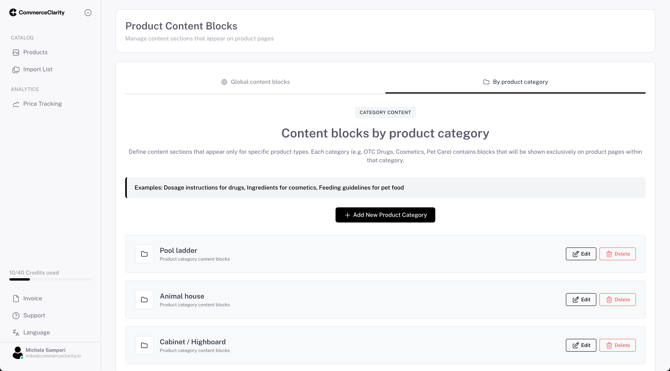670x371 pixels.
Task: Click the Pool ladder folder icon
Action: [x=144, y=254]
